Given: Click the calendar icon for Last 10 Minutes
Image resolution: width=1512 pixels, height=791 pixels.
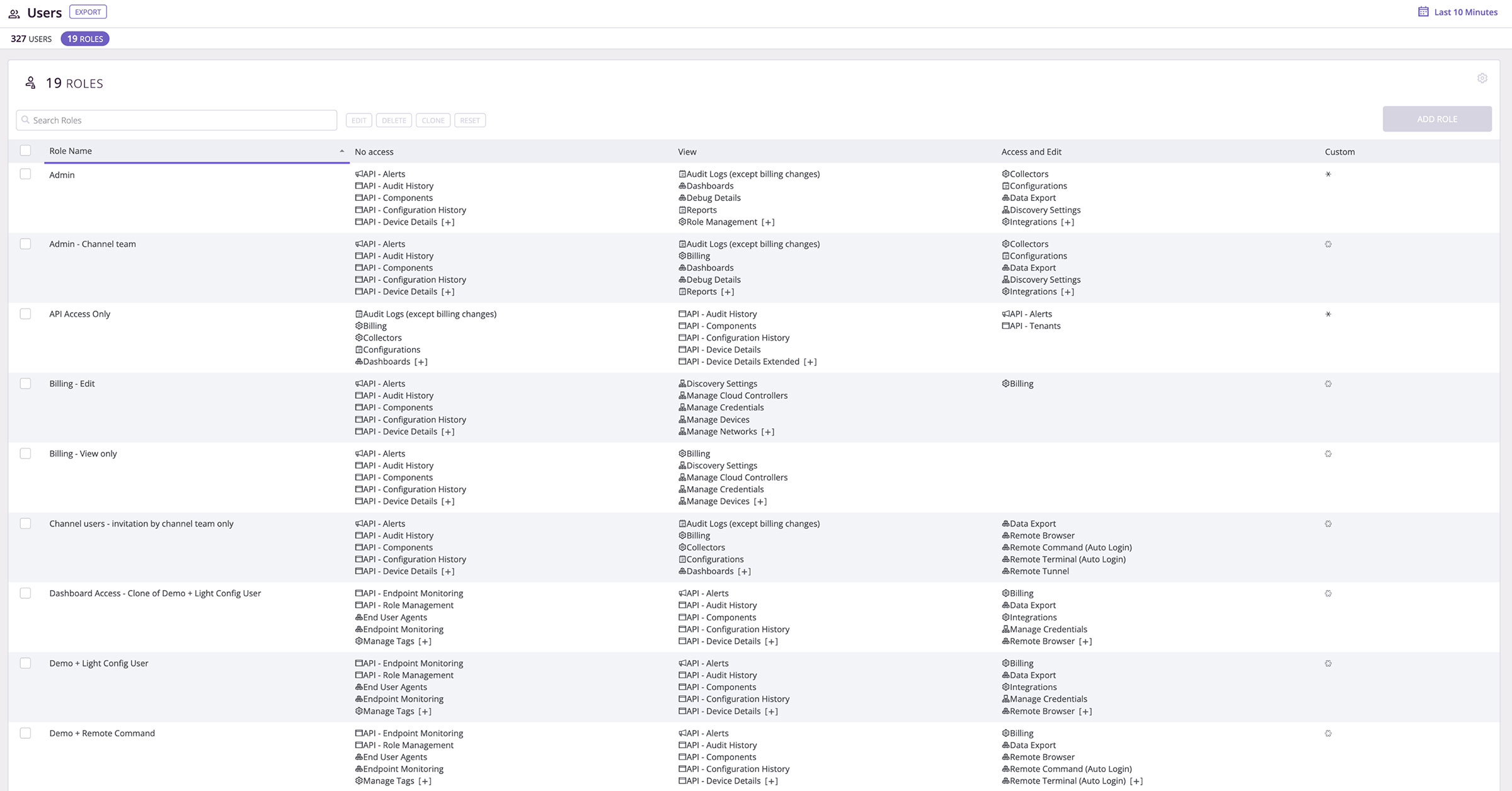Looking at the screenshot, I should tap(1422, 12).
